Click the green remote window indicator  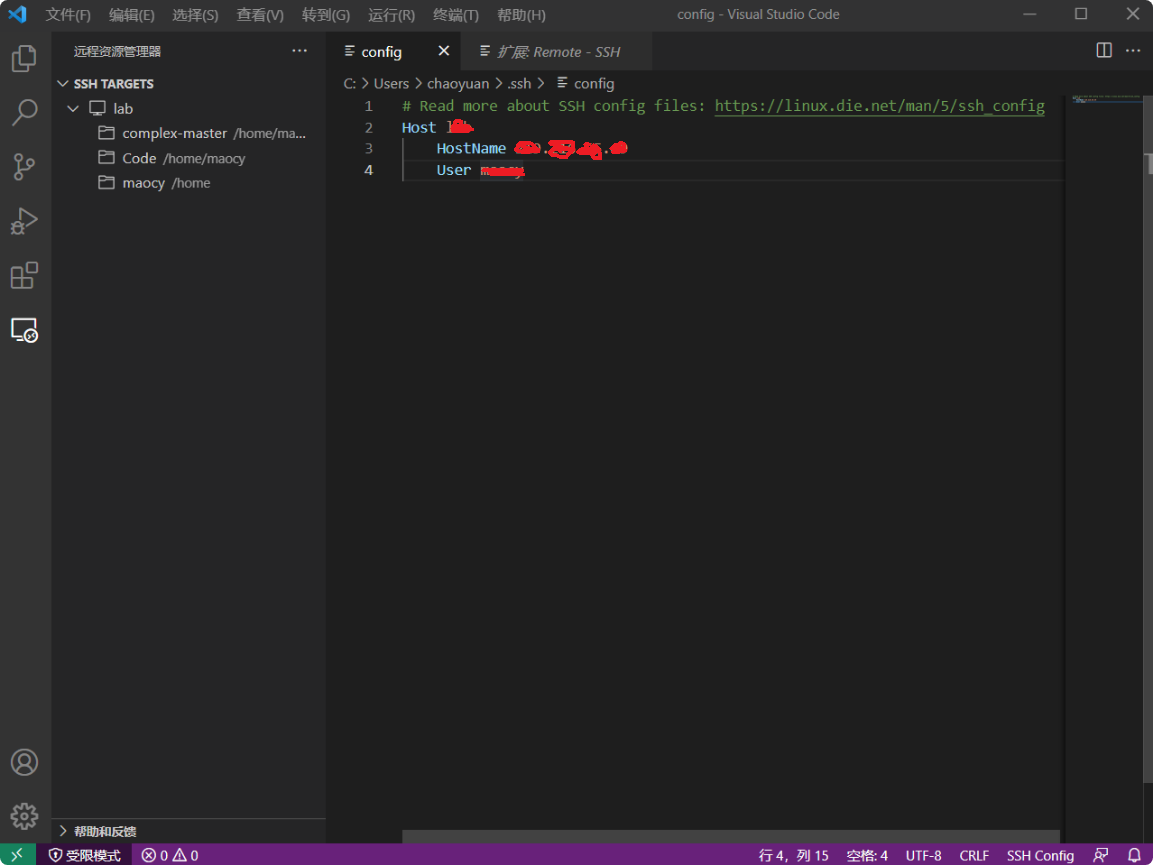pos(18,855)
